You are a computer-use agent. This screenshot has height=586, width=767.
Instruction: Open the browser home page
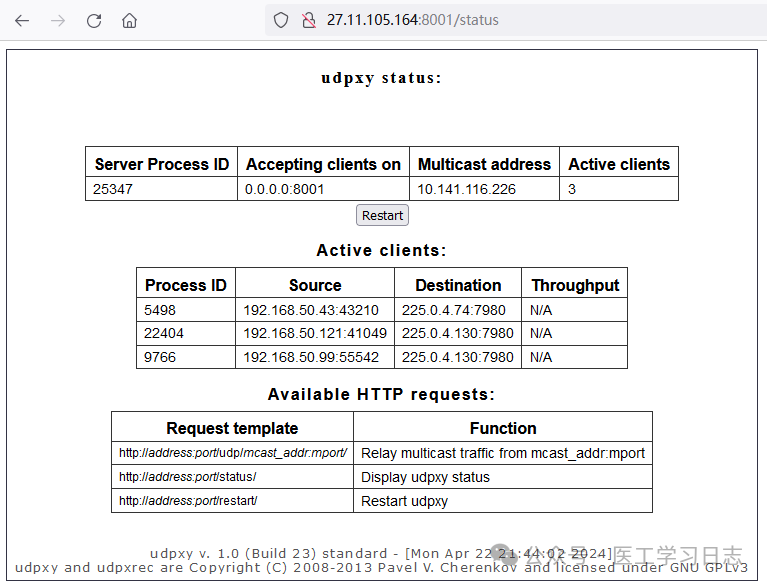(129, 21)
